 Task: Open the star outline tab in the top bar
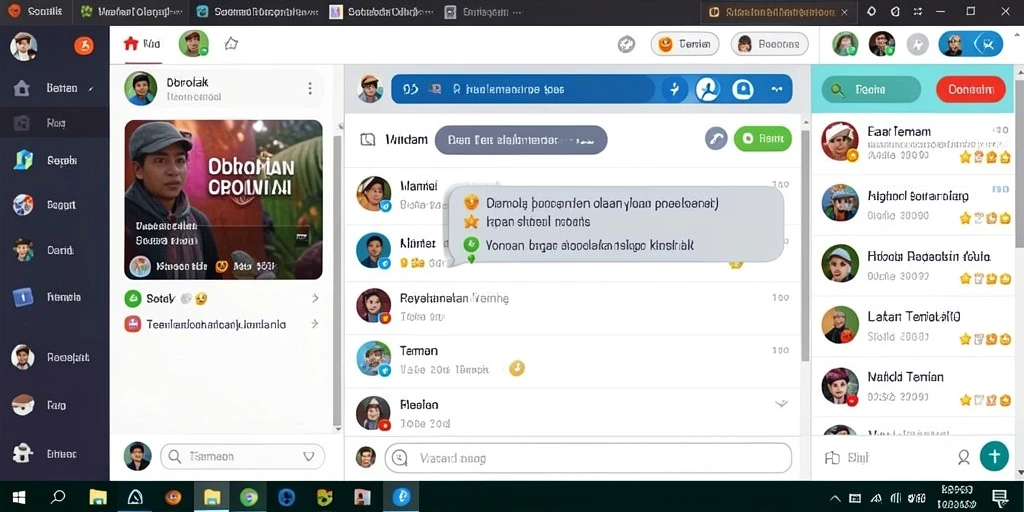(231, 44)
